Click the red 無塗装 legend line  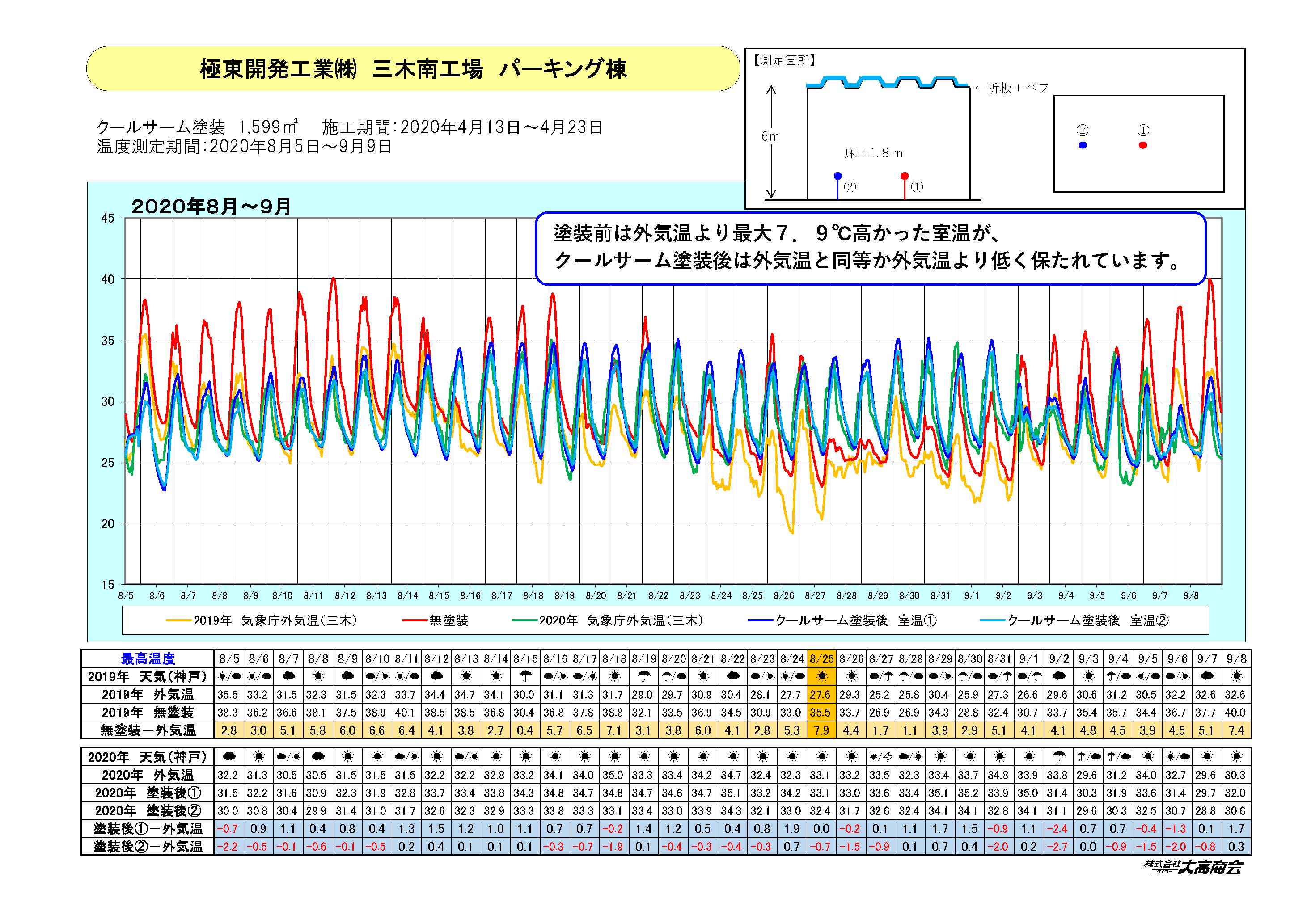[415, 620]
